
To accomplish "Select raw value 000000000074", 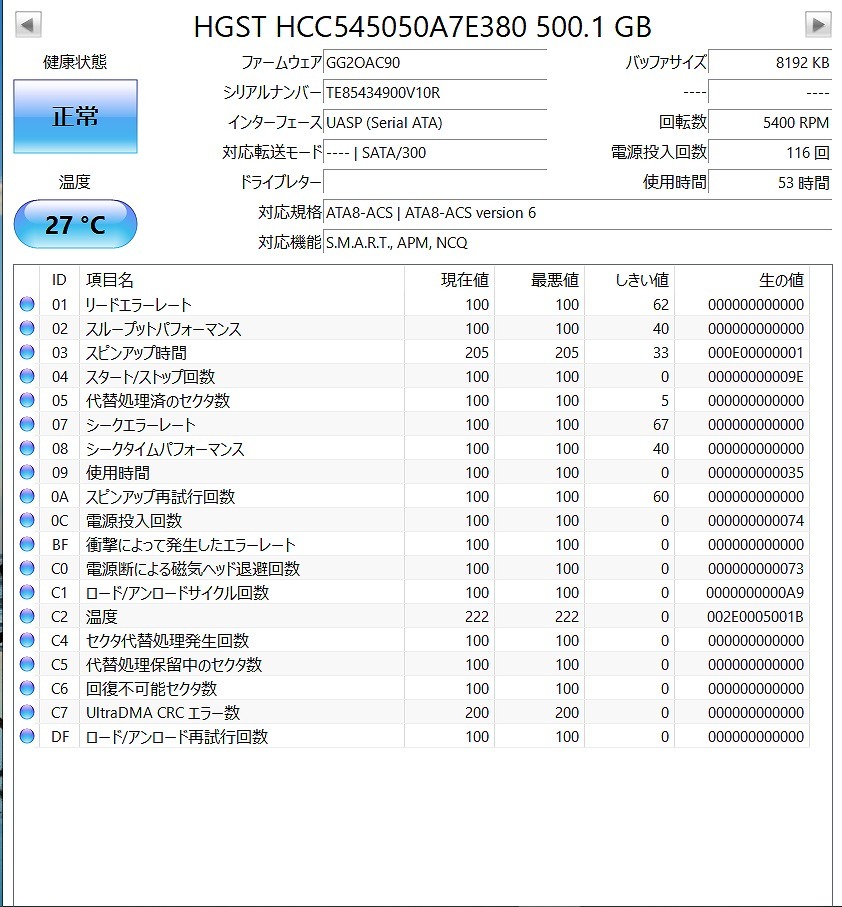I will click(x=756, y=521).
